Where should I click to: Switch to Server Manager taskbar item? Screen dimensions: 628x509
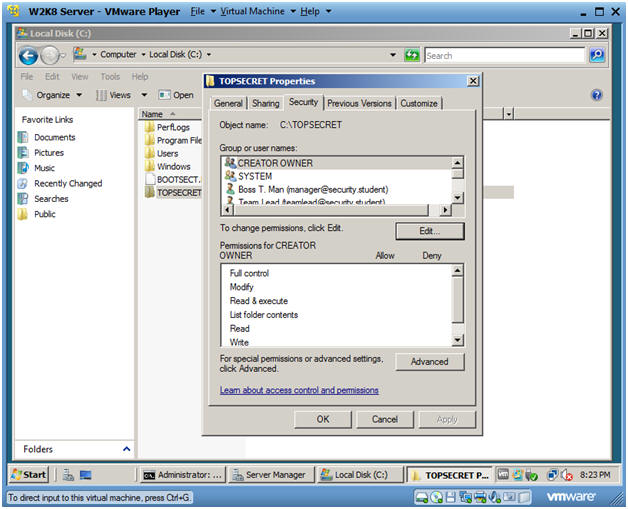(270, 475)
